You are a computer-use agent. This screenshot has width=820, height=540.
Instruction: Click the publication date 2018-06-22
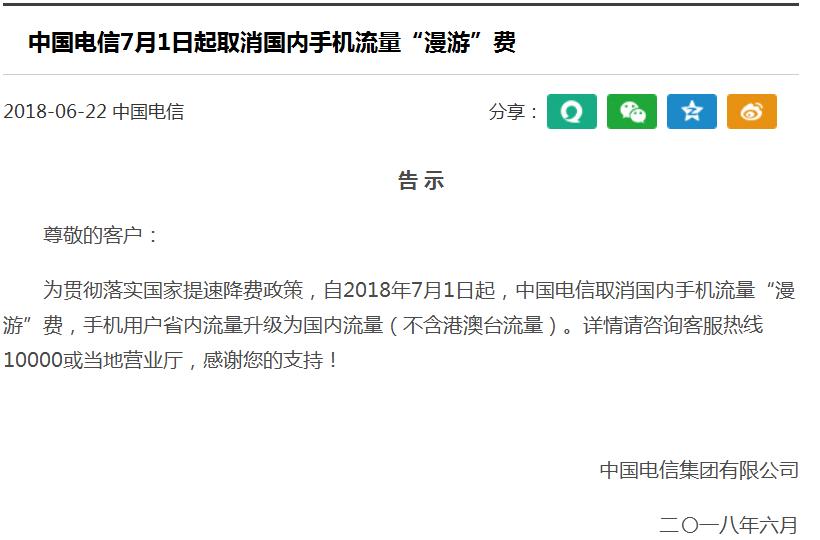pos(55,111)
